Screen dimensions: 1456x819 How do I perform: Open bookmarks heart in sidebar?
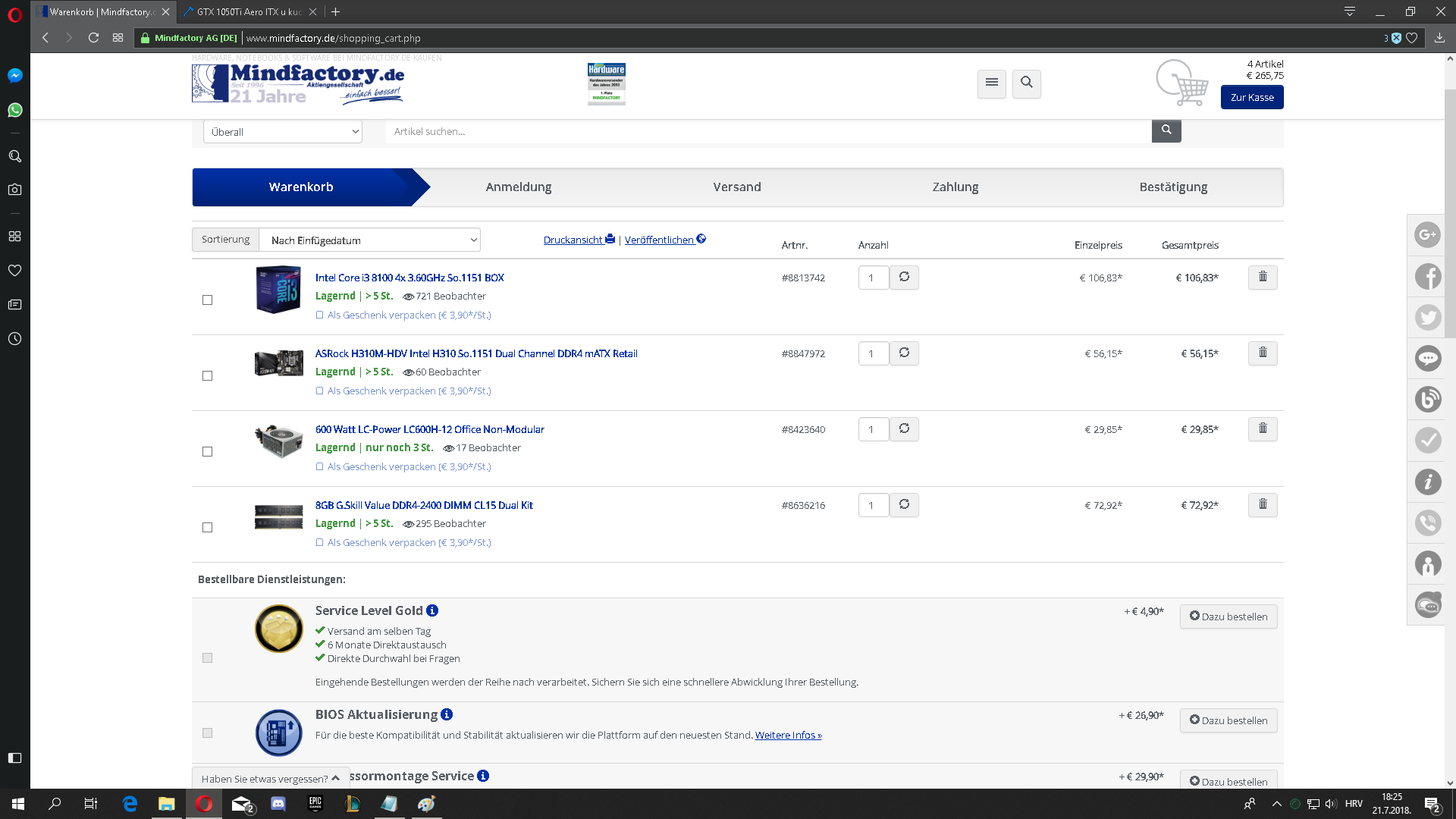click(x=14, y=270)
